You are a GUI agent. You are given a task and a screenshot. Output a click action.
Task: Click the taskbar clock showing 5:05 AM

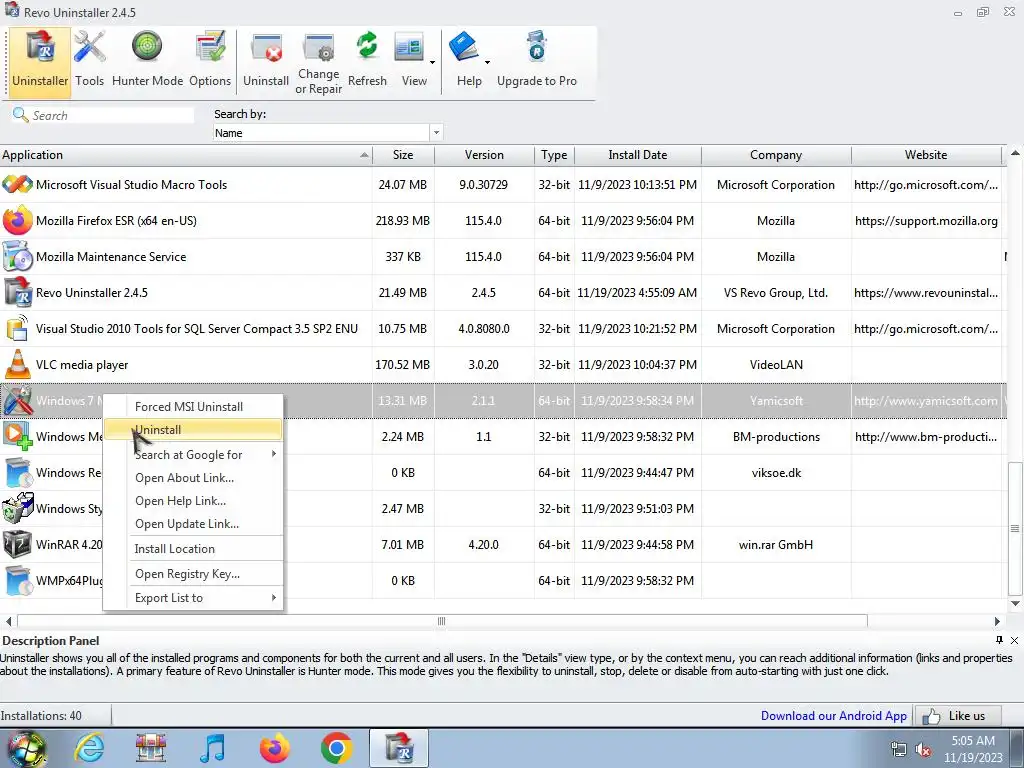973,749
